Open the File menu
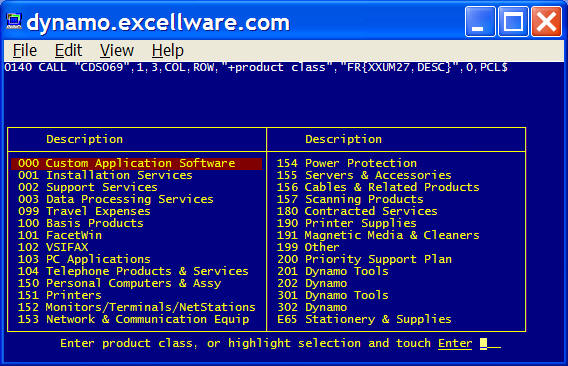Screen dimensions: 568x366 click(25, 50)
